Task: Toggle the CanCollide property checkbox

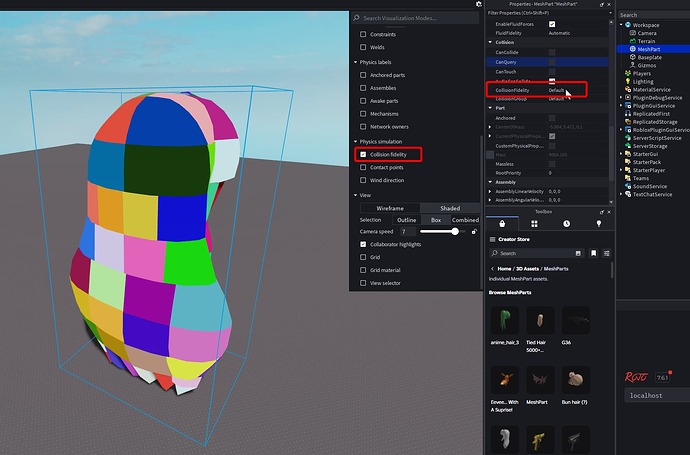Action: [x=552, y=52]
